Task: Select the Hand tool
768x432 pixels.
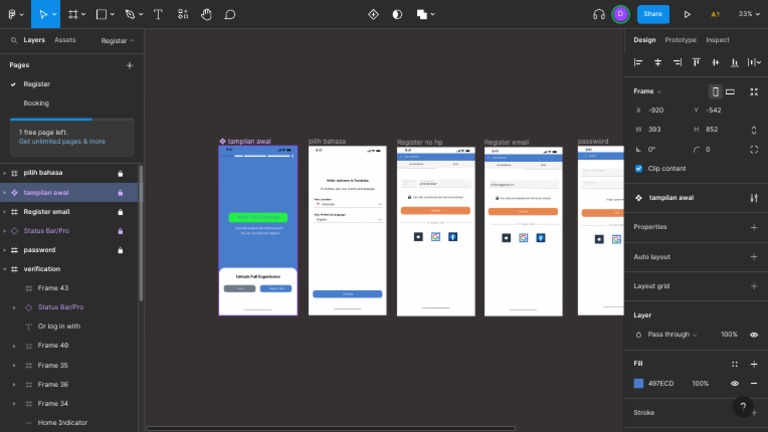Action: (x=206, y=14)
